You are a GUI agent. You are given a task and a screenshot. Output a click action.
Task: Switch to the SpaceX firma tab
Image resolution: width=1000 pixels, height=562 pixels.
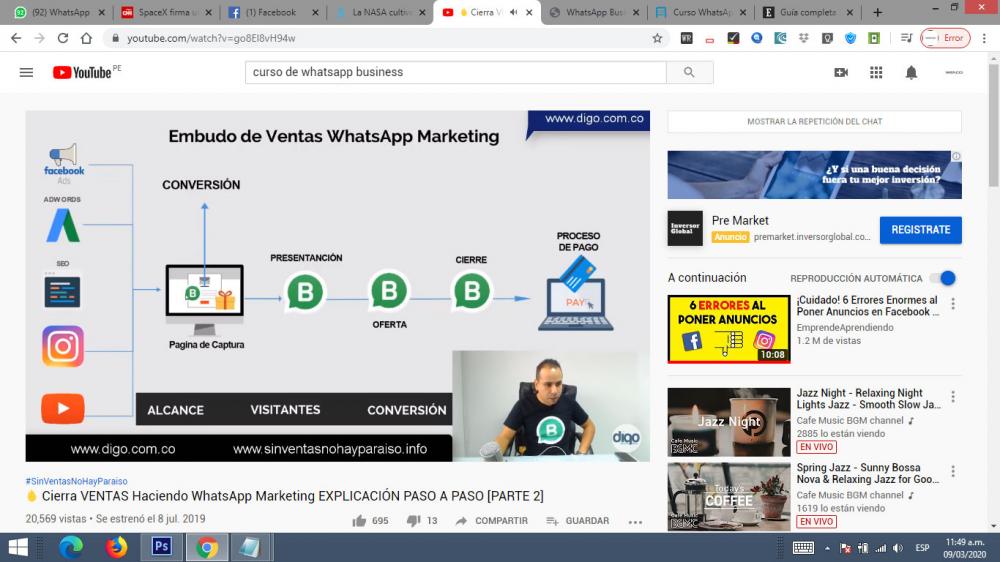click(x=167, y=12)
